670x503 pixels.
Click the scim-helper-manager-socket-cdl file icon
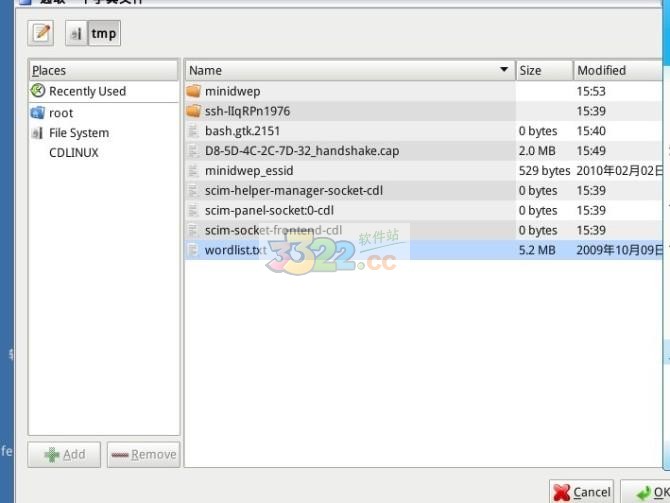coord(193,191)
